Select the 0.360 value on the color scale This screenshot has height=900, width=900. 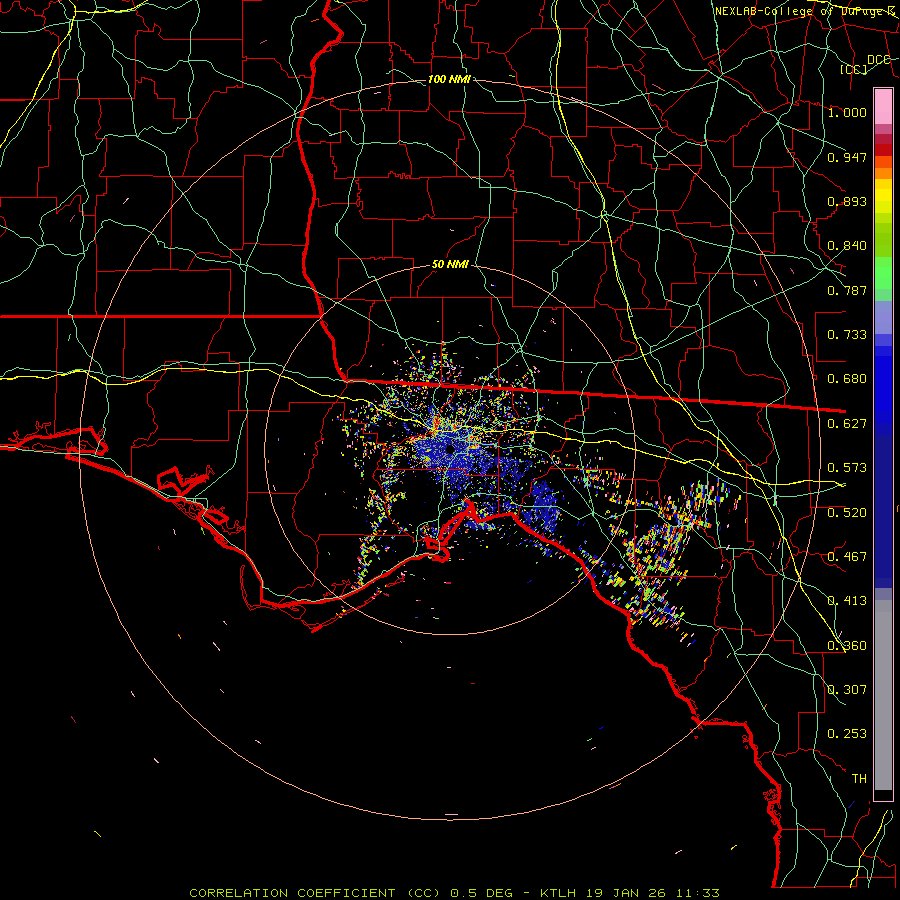[x=847, y=646]
